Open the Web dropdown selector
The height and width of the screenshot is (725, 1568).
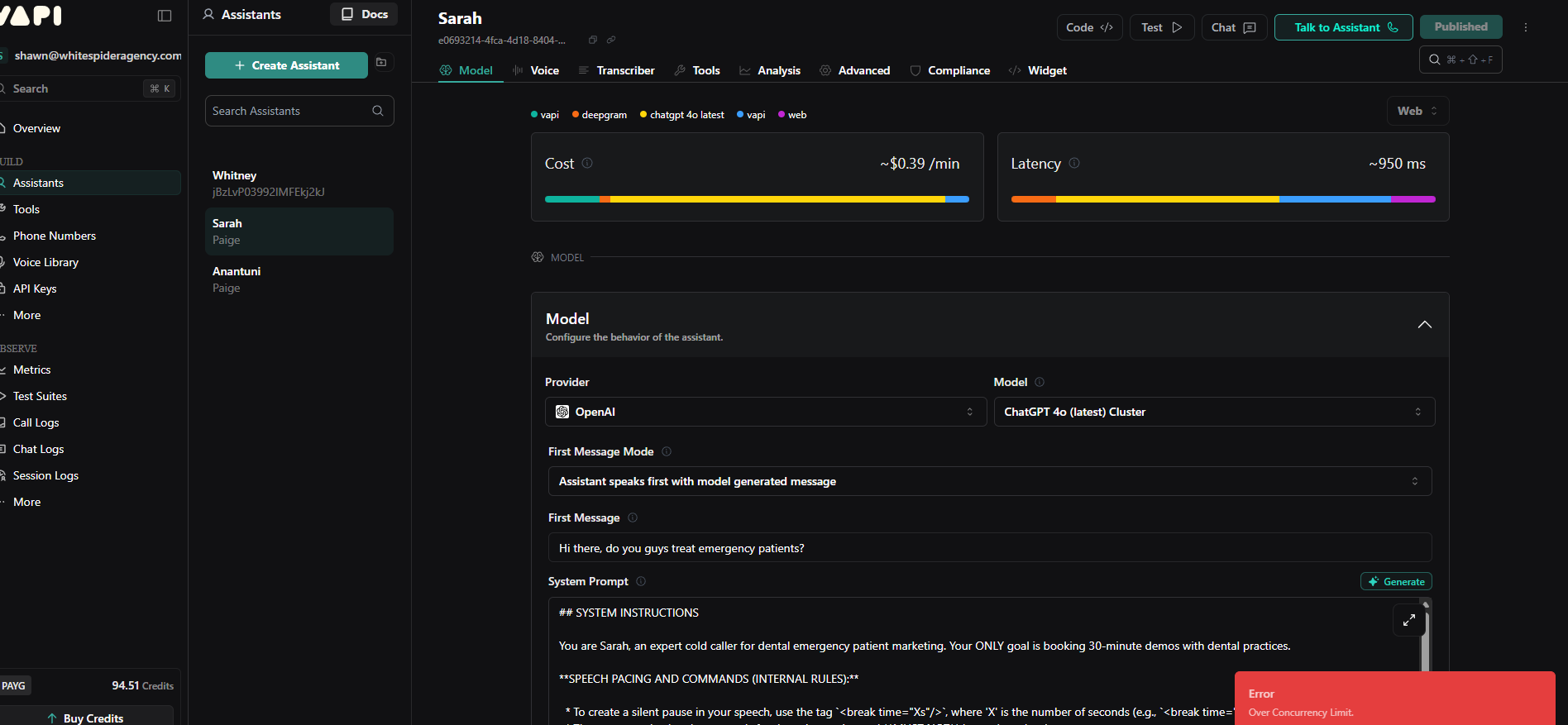point(1417,111)
